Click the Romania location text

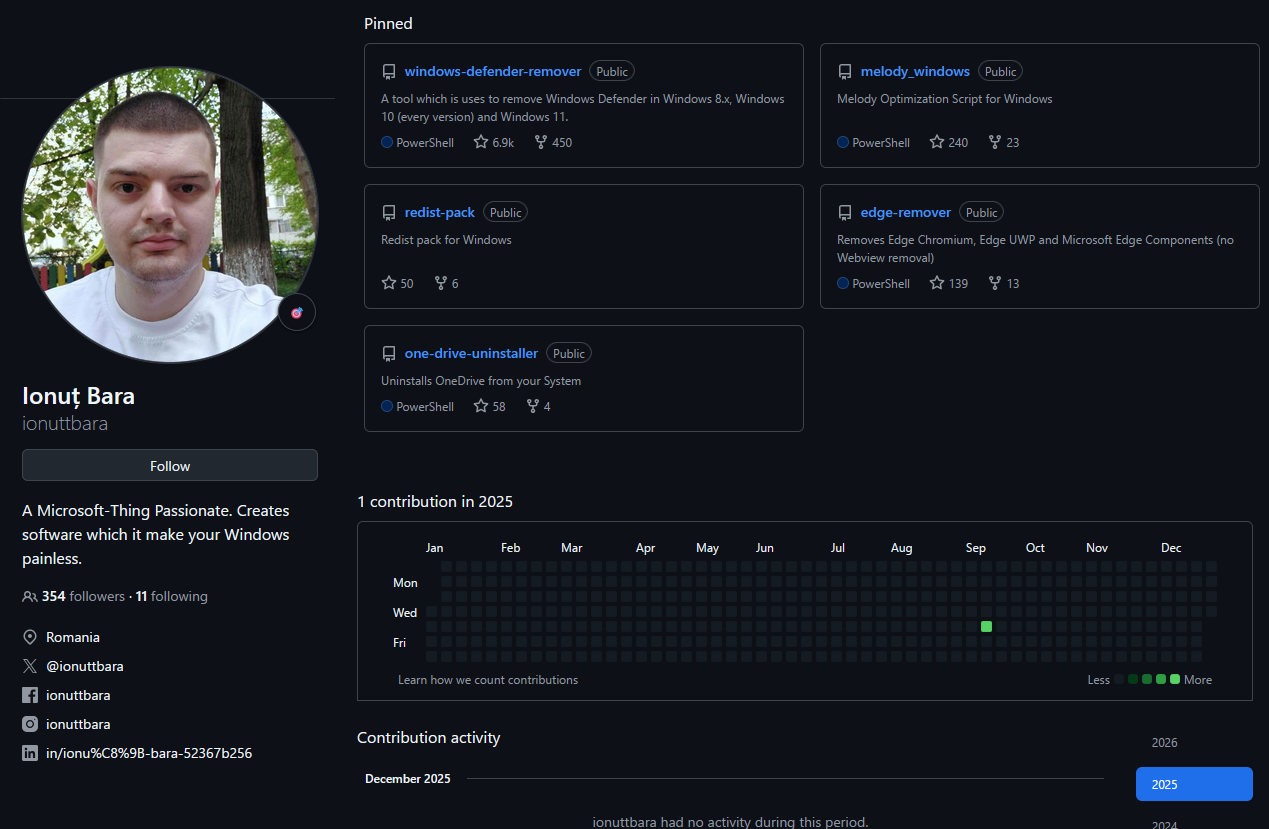pos(73,637)
